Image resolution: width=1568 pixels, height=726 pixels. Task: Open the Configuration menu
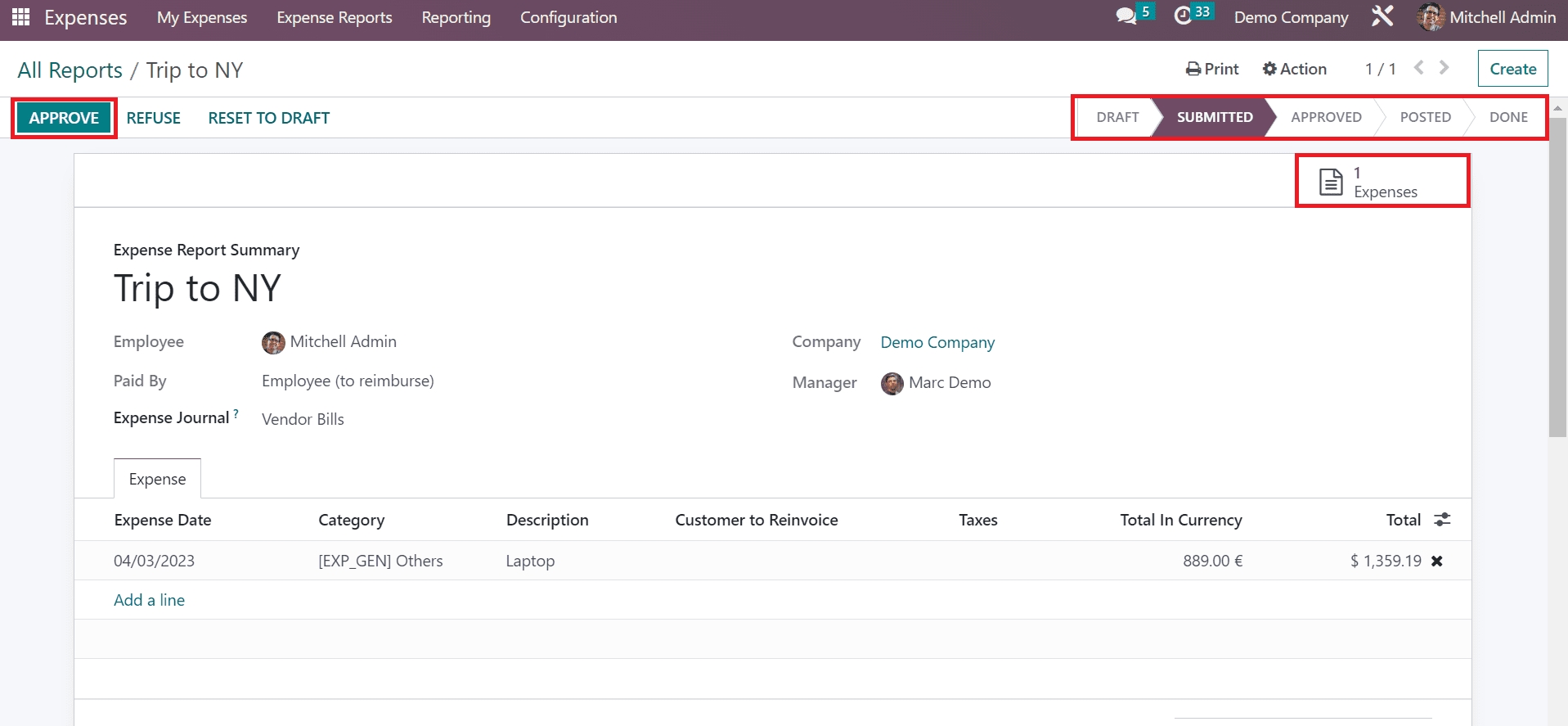click(x=568, y=17)
